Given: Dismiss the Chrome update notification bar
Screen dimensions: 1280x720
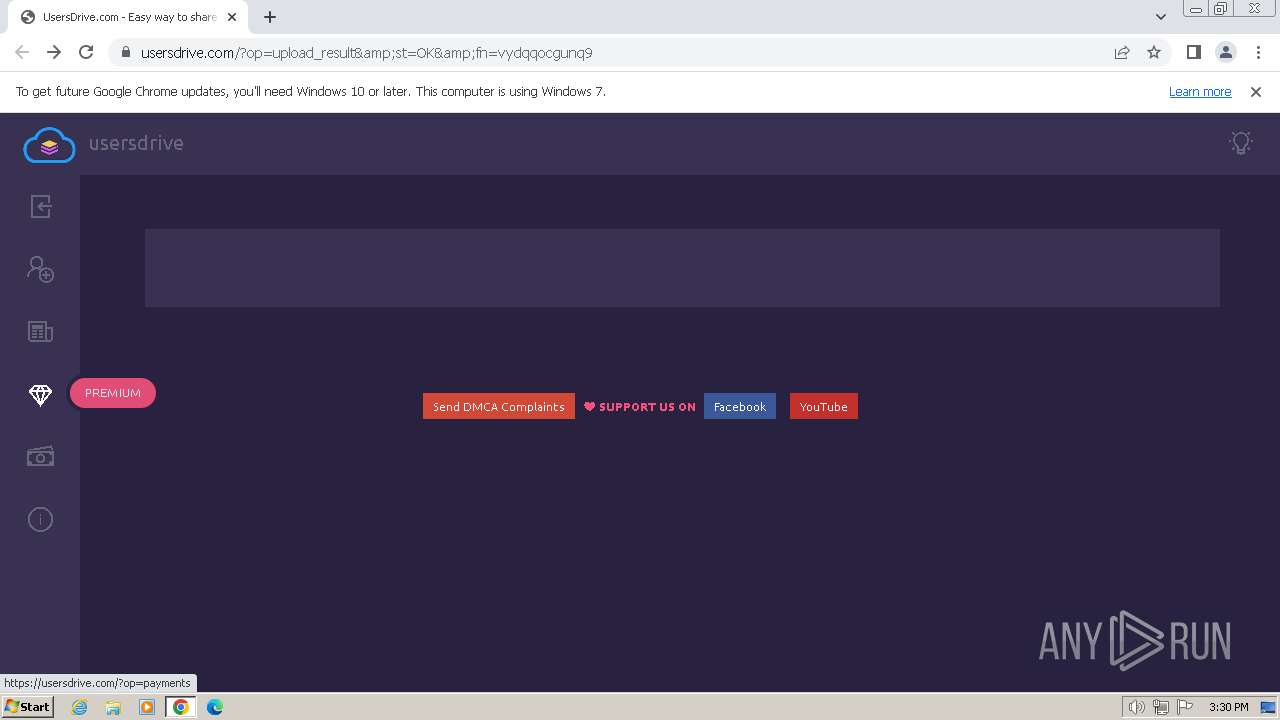Looking at the screenshot, I should (1256, 91).
